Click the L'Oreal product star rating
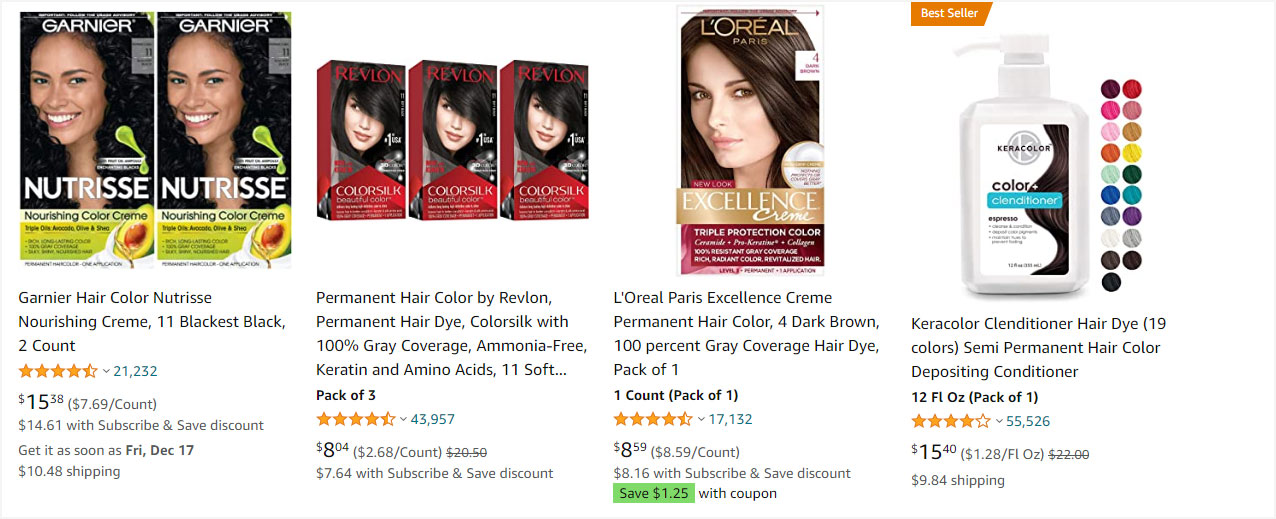The height and width of the screenshot is (519, 1276). pos(653,419)
